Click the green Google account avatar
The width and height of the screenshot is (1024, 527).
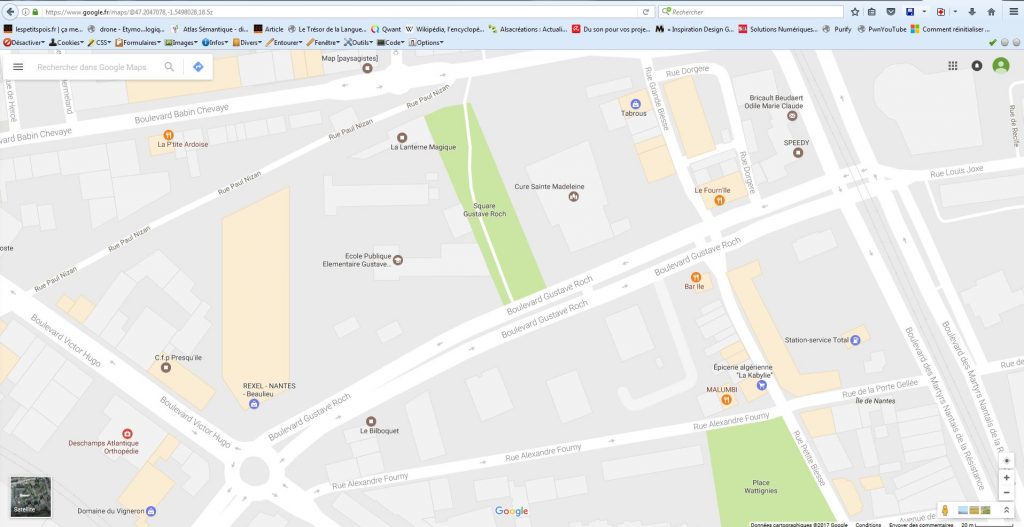(1000, 66)
